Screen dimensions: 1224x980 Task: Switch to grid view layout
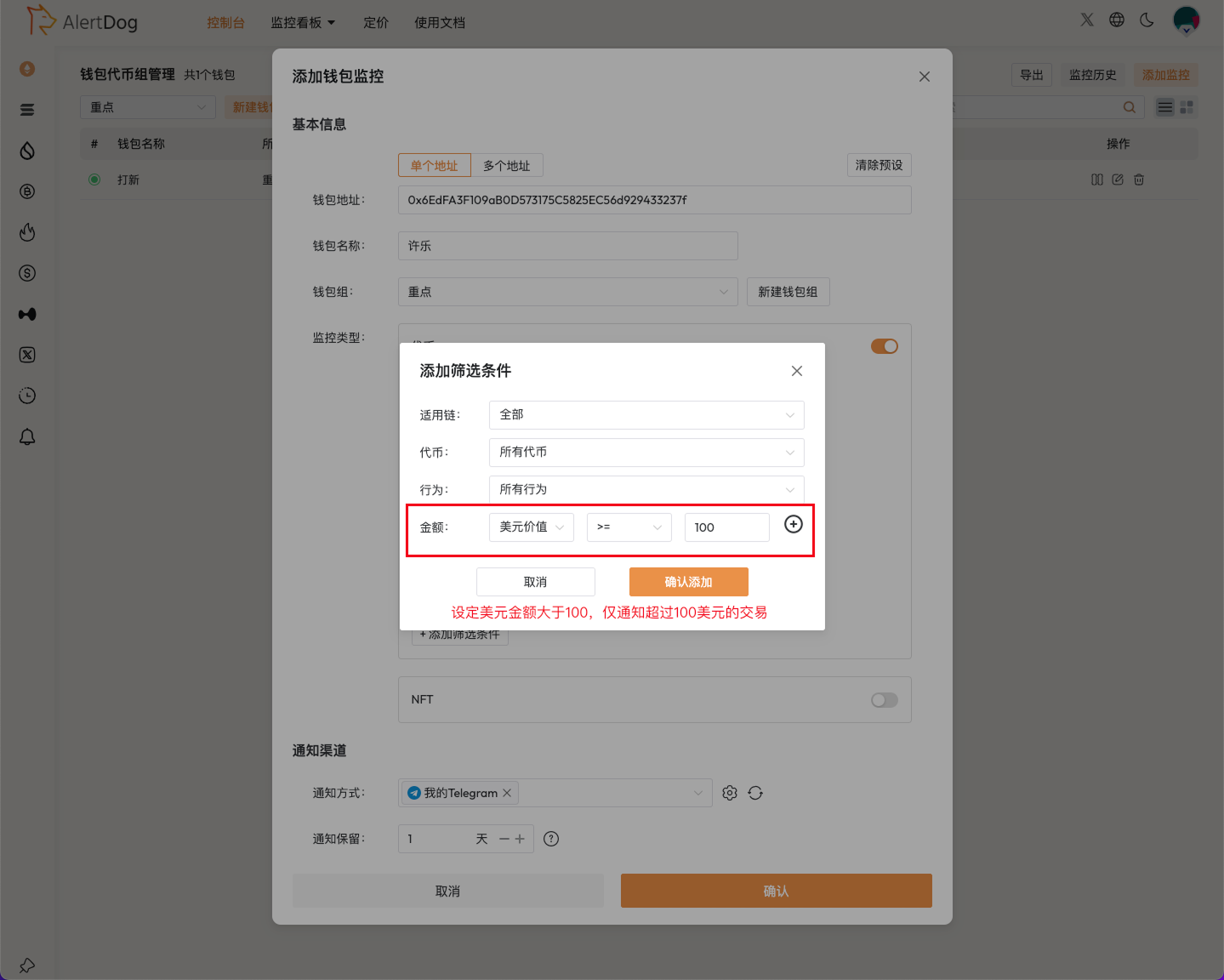1187,107
